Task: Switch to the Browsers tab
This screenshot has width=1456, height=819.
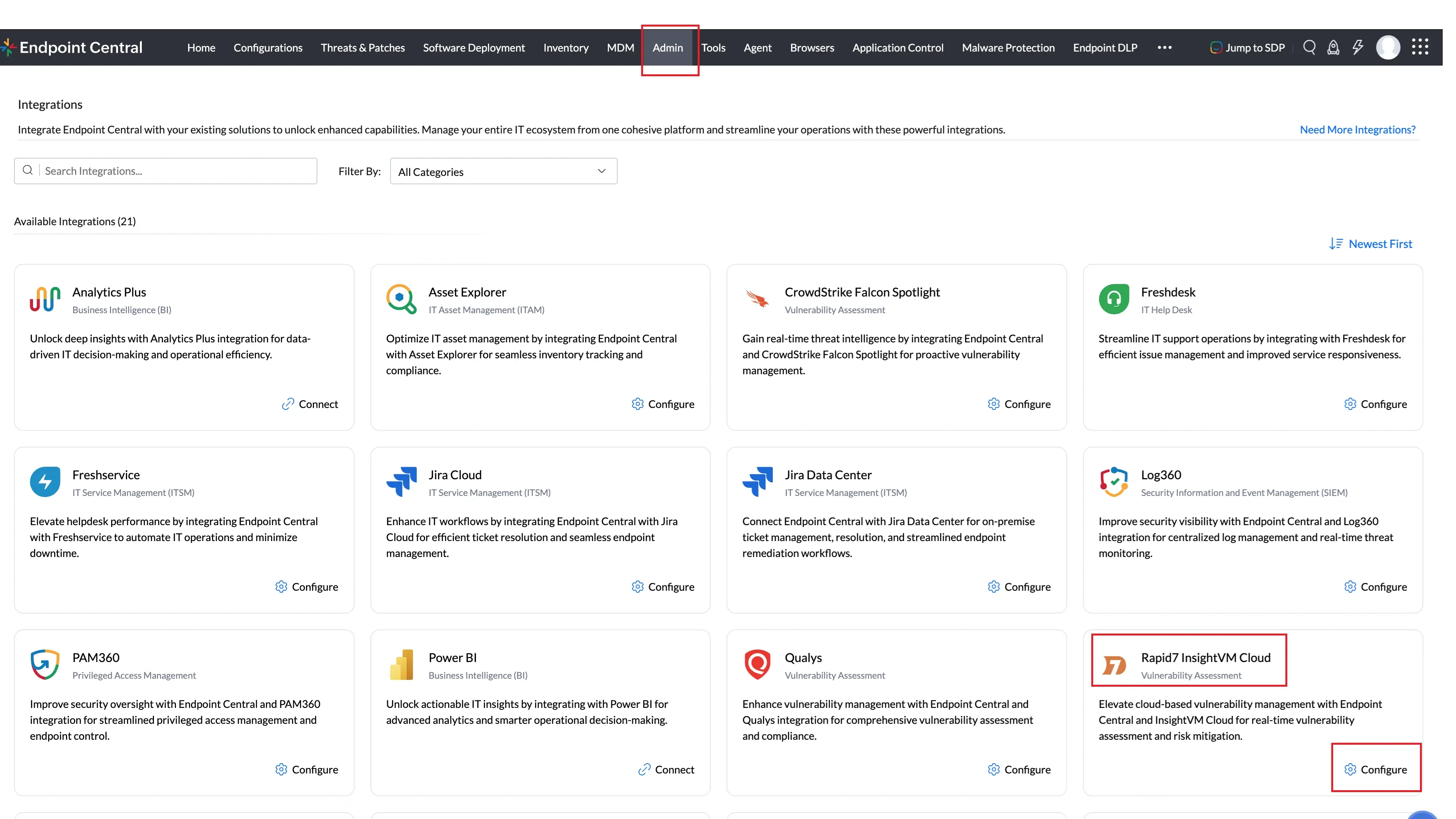Action: click(812, 47)
